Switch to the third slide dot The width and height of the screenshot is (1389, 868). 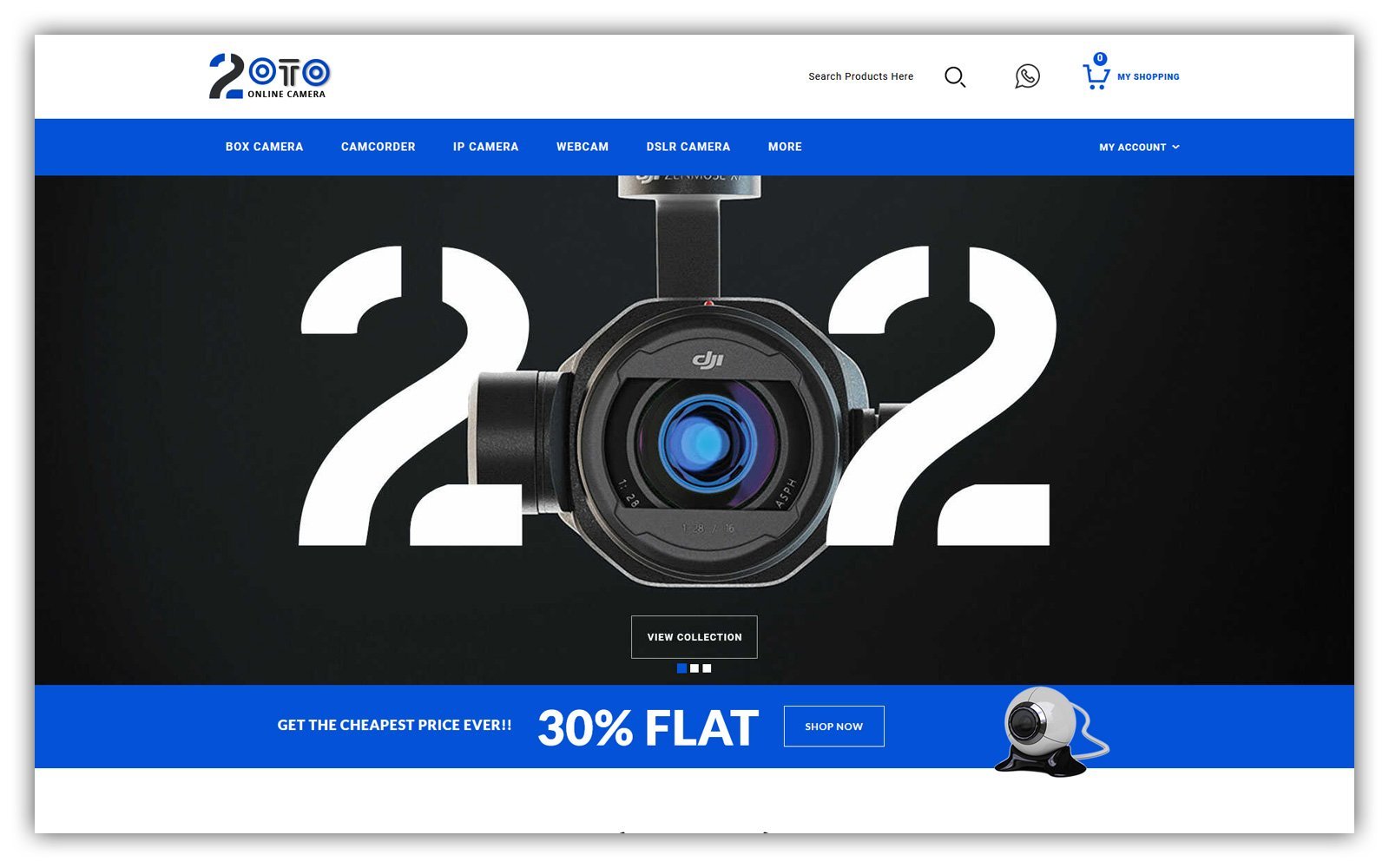(707, 668)
